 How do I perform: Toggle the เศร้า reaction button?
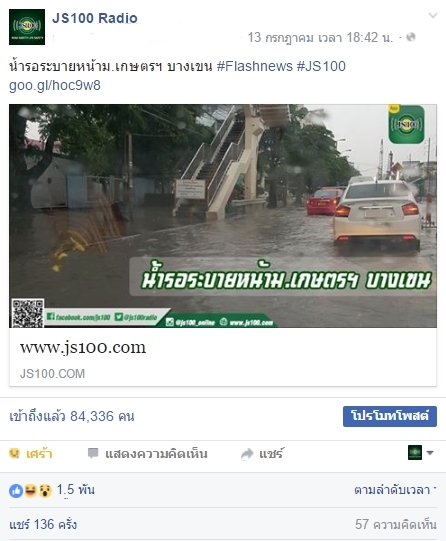click(x=31, y=453)
